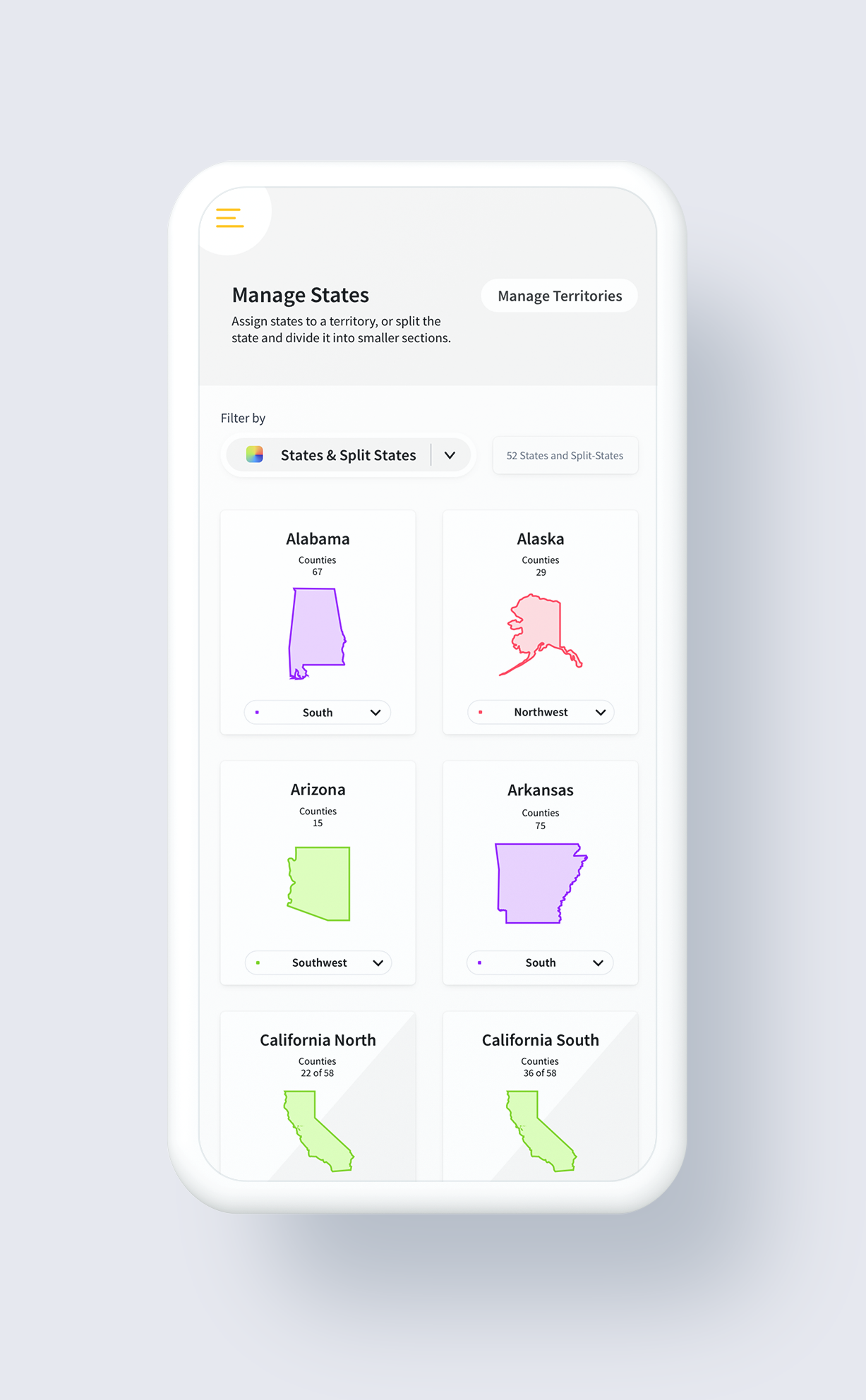Click the Manage States heading
The height and width of the screenshot is (1400, 866).
(300, 295)
